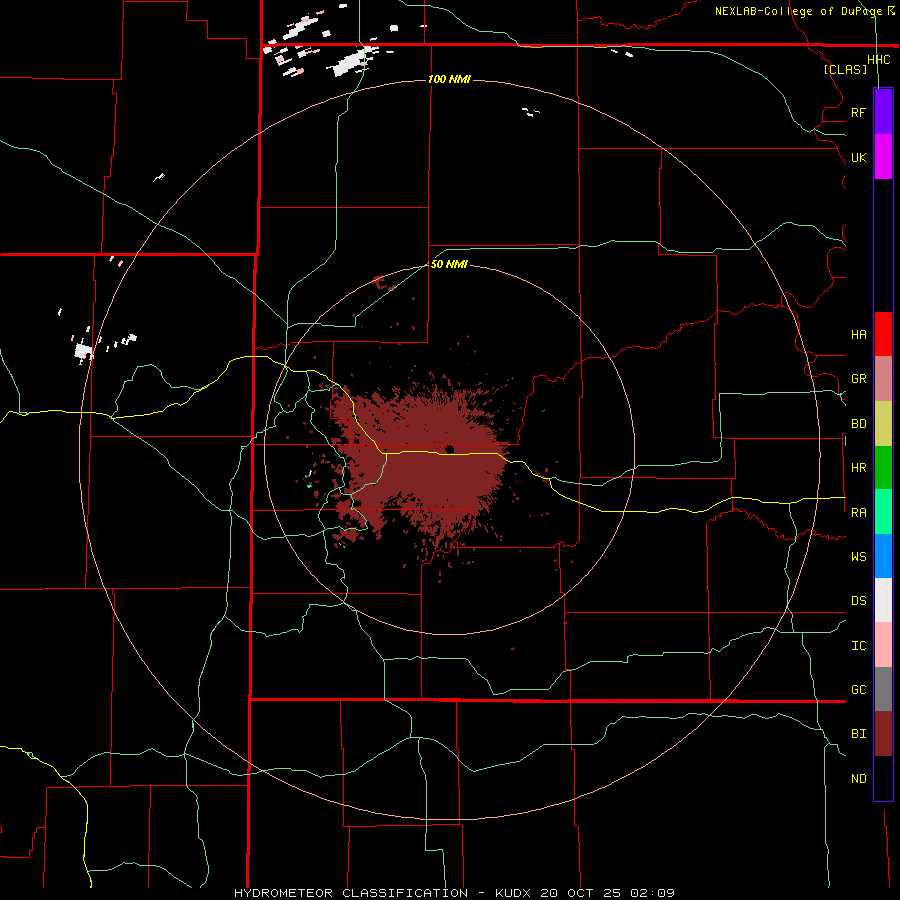Screen dimensions: 900x900
Task: Click the BI legend label
Action: pos(858,734)
